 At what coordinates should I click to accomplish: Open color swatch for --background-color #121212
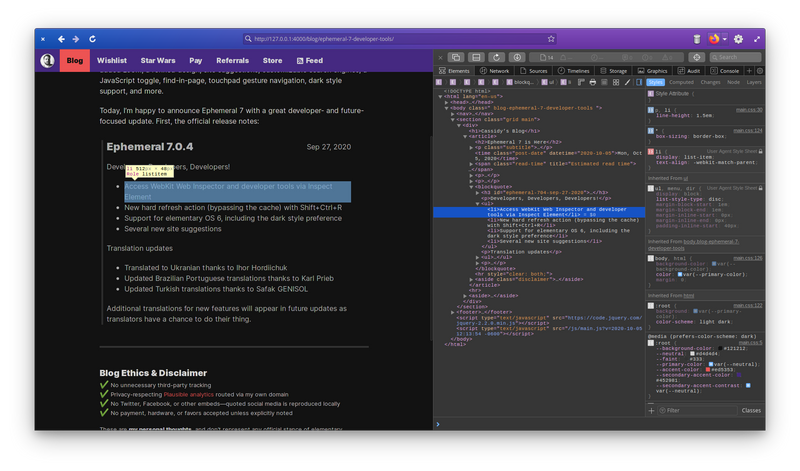(x=720, y=349)
